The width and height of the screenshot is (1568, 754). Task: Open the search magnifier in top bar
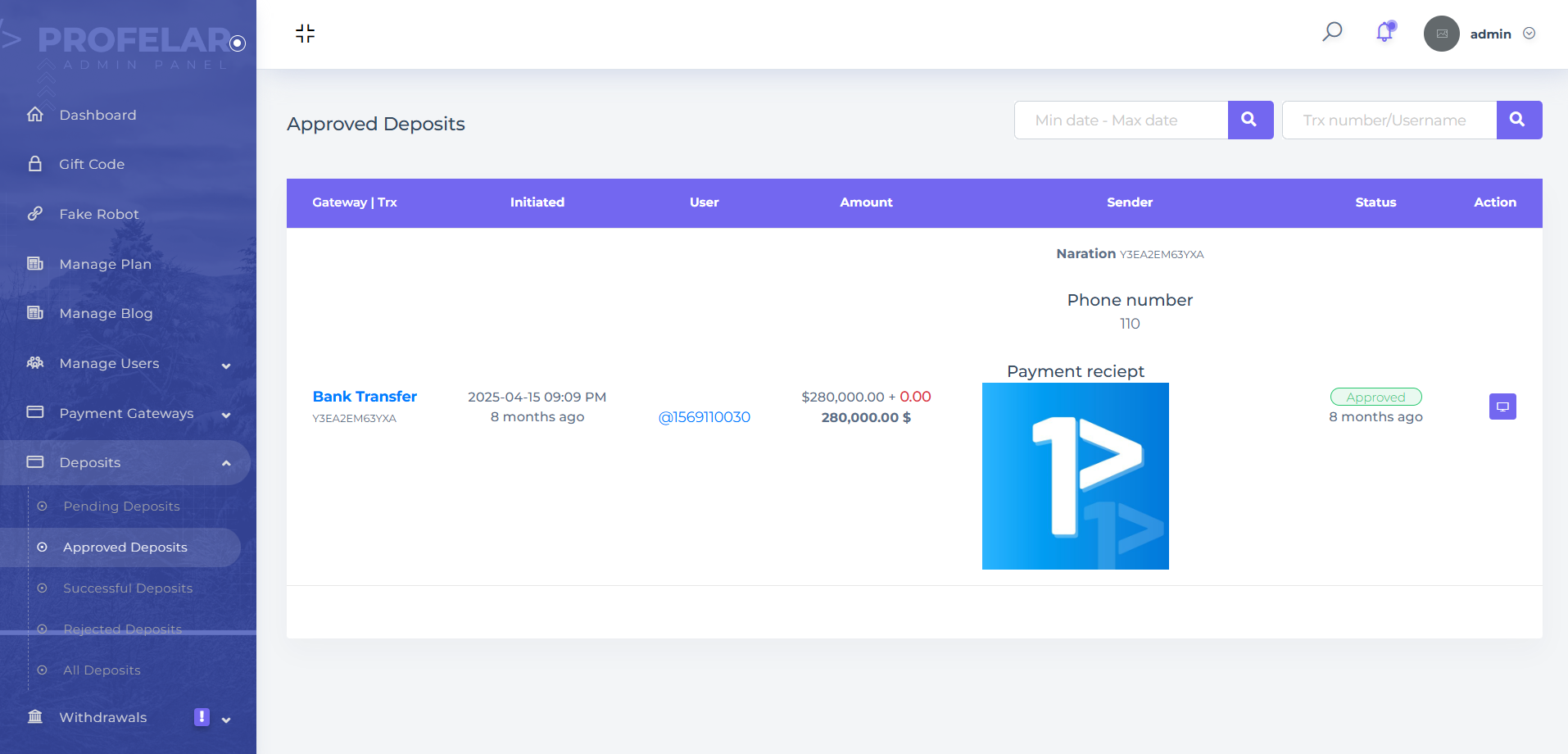pos(1332,32)
